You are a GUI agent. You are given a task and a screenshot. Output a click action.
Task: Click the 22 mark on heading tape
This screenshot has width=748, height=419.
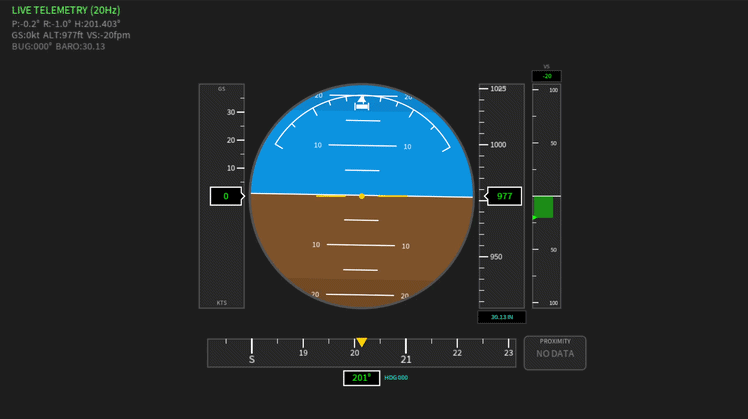click(x=457, y=353)
